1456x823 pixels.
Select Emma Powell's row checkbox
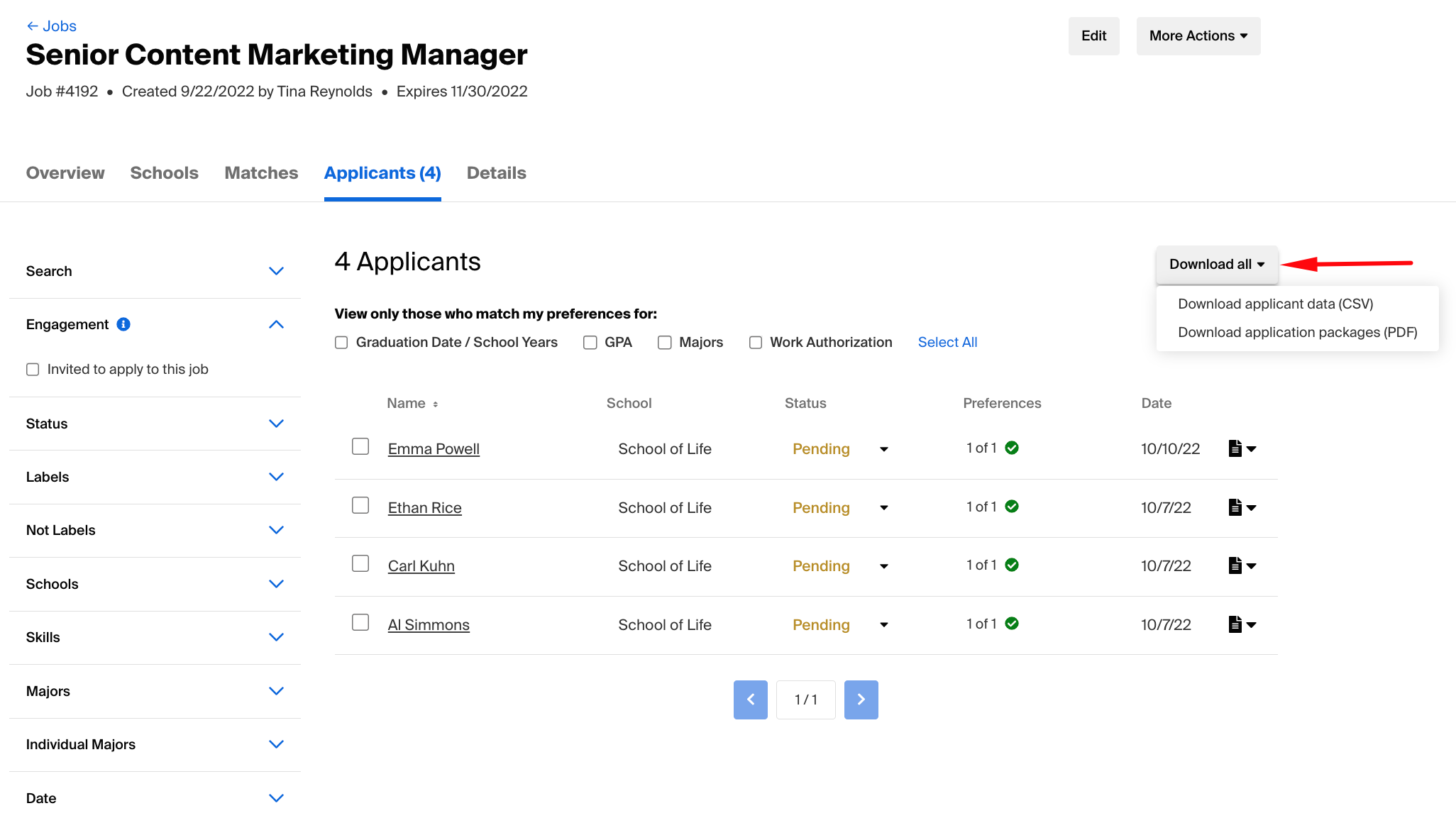click(360, 446)
